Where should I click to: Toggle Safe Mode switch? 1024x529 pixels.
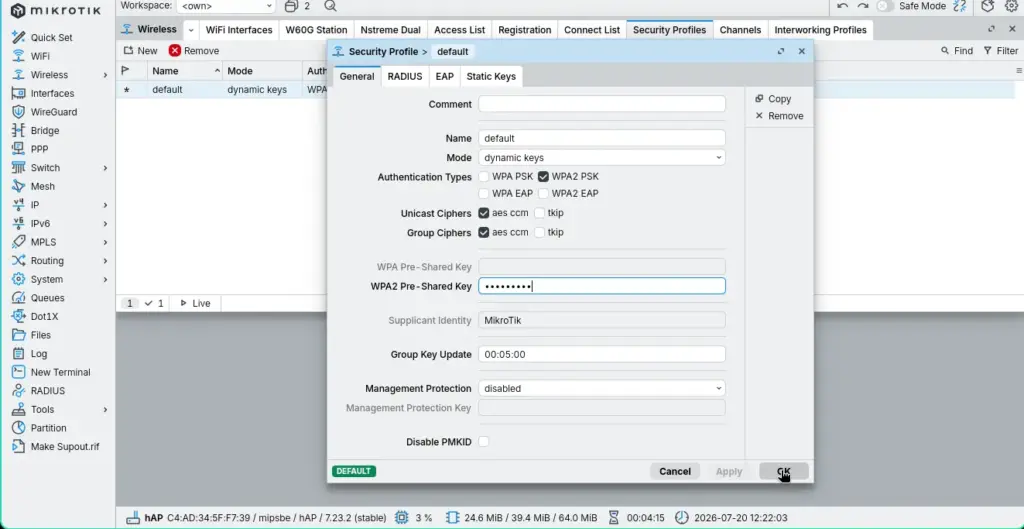(x=885, y=6)
